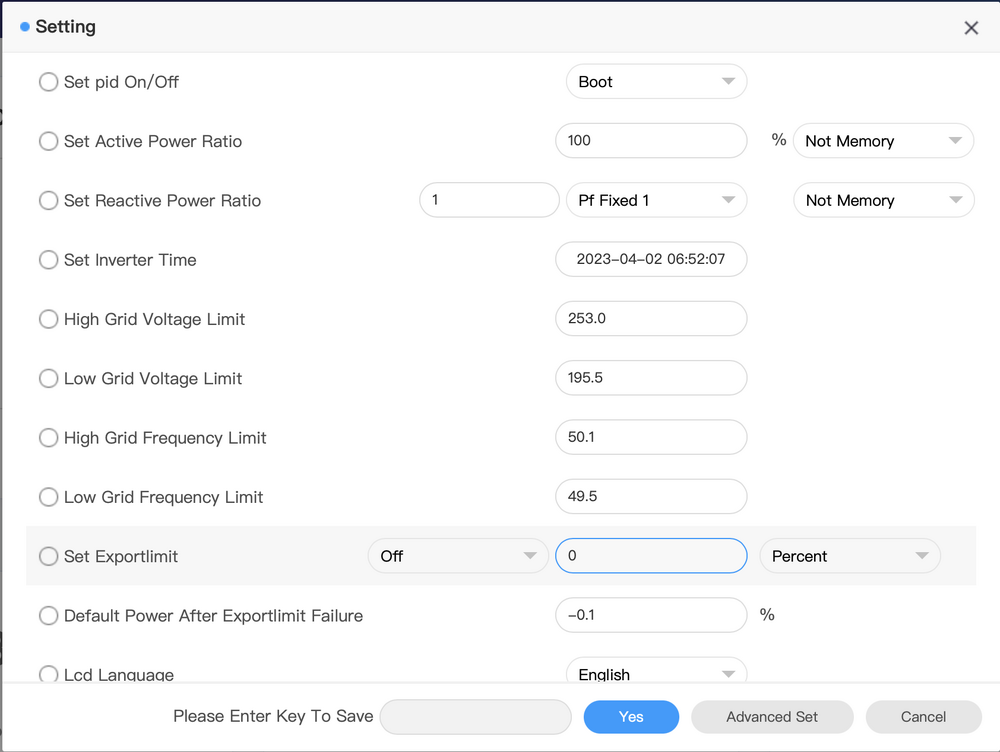The image size is (1000, 752).
Task: Select High Grid Voltage Limit radio button
Action: [x=48, y=319]
